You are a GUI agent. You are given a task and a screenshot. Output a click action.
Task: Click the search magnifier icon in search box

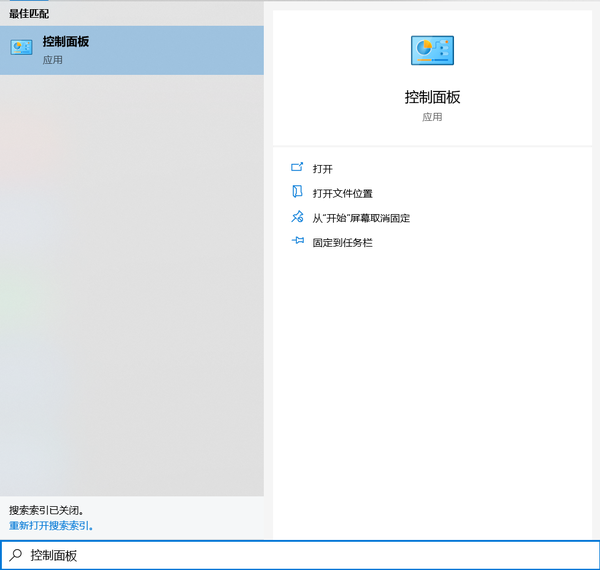tap(16, 555)
